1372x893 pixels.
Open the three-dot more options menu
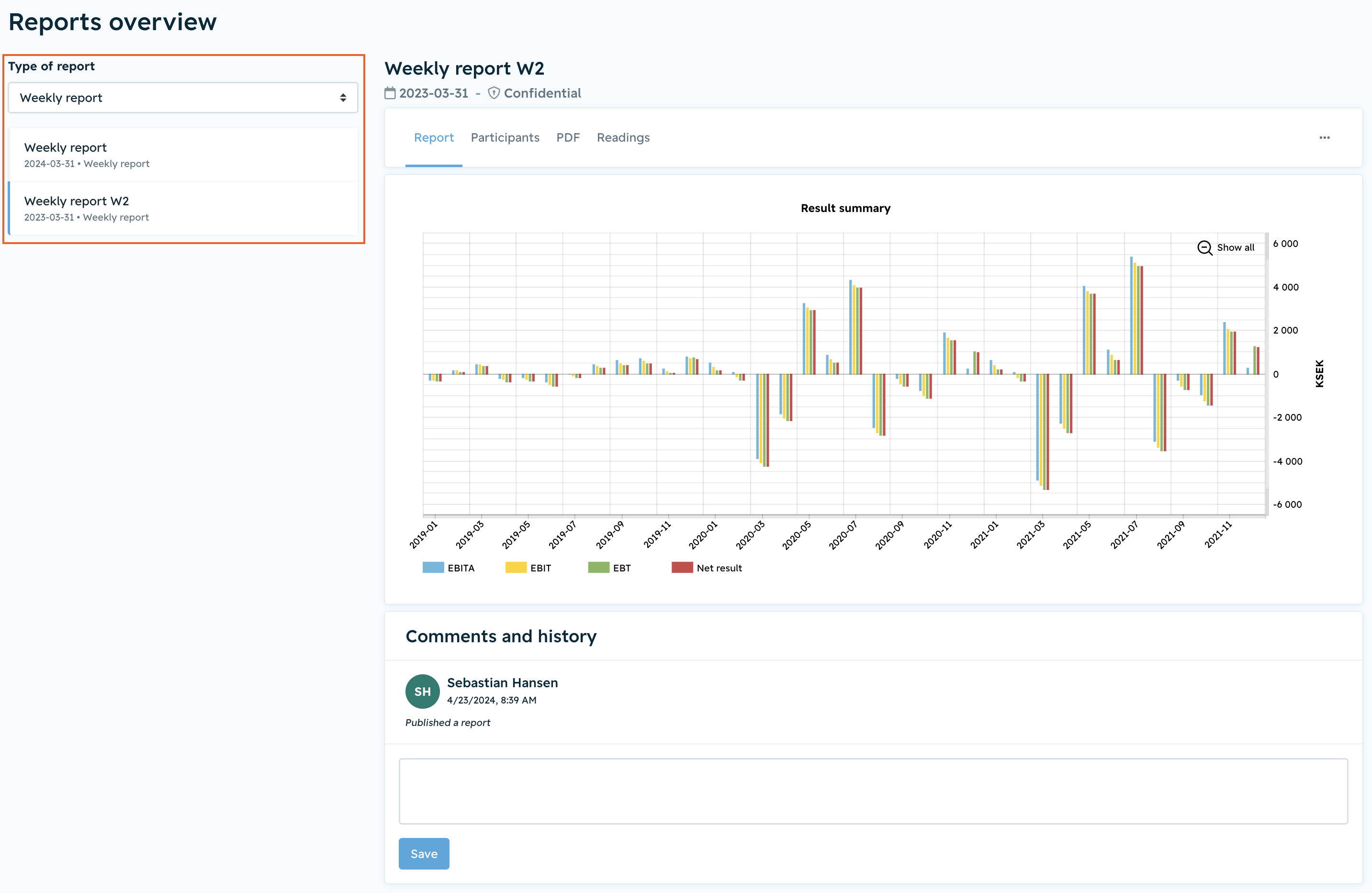click(1324, 138)
